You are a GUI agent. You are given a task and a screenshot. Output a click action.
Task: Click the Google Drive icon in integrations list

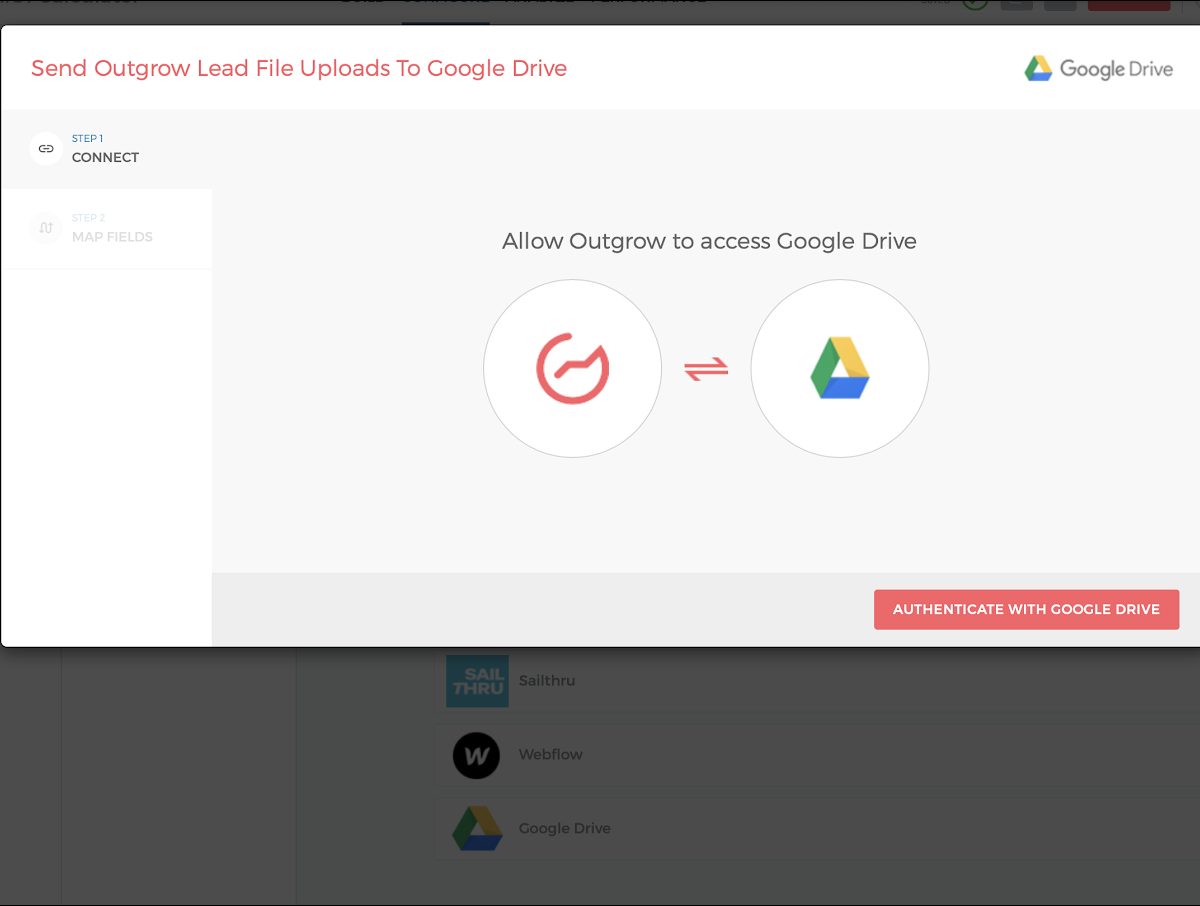point(477,828)
